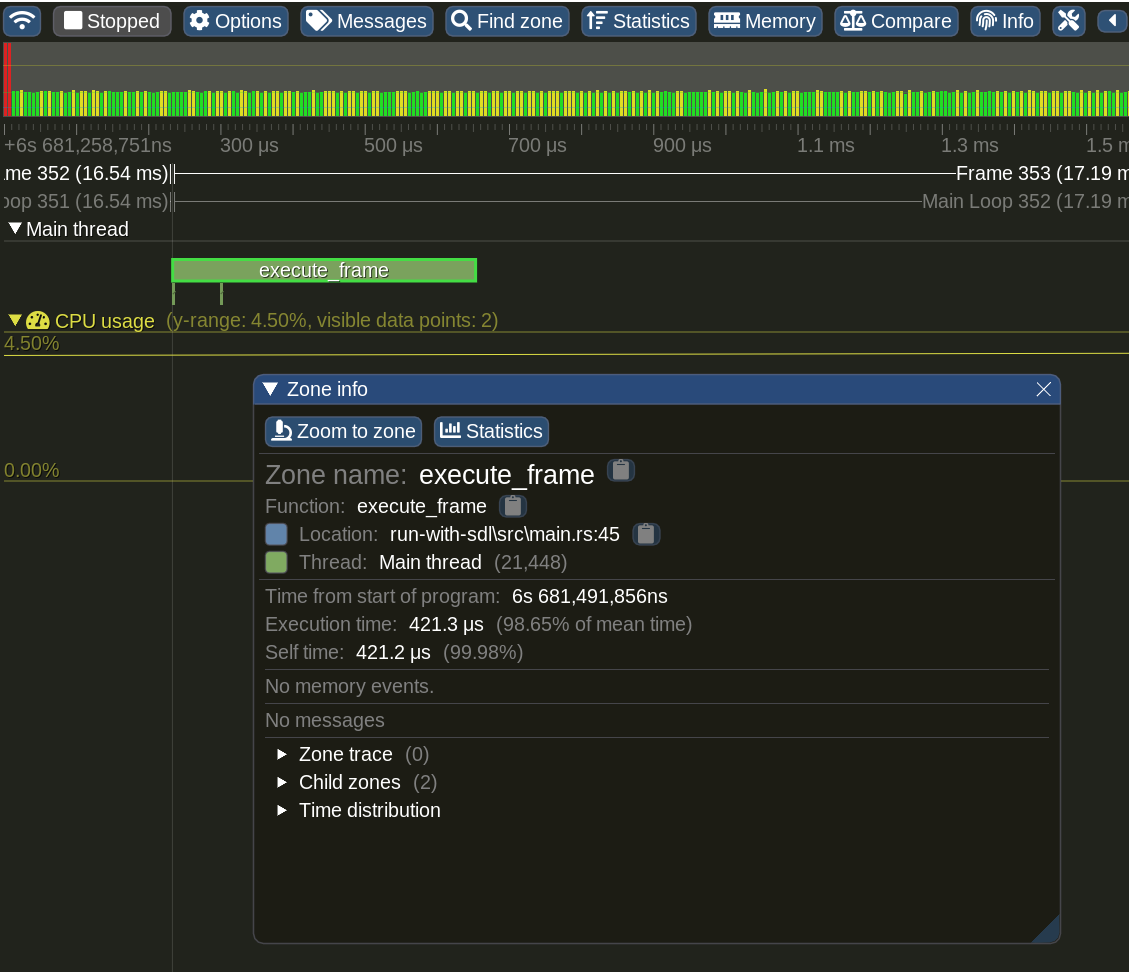Click the Frame 353 label

[x=1042, y=174]
